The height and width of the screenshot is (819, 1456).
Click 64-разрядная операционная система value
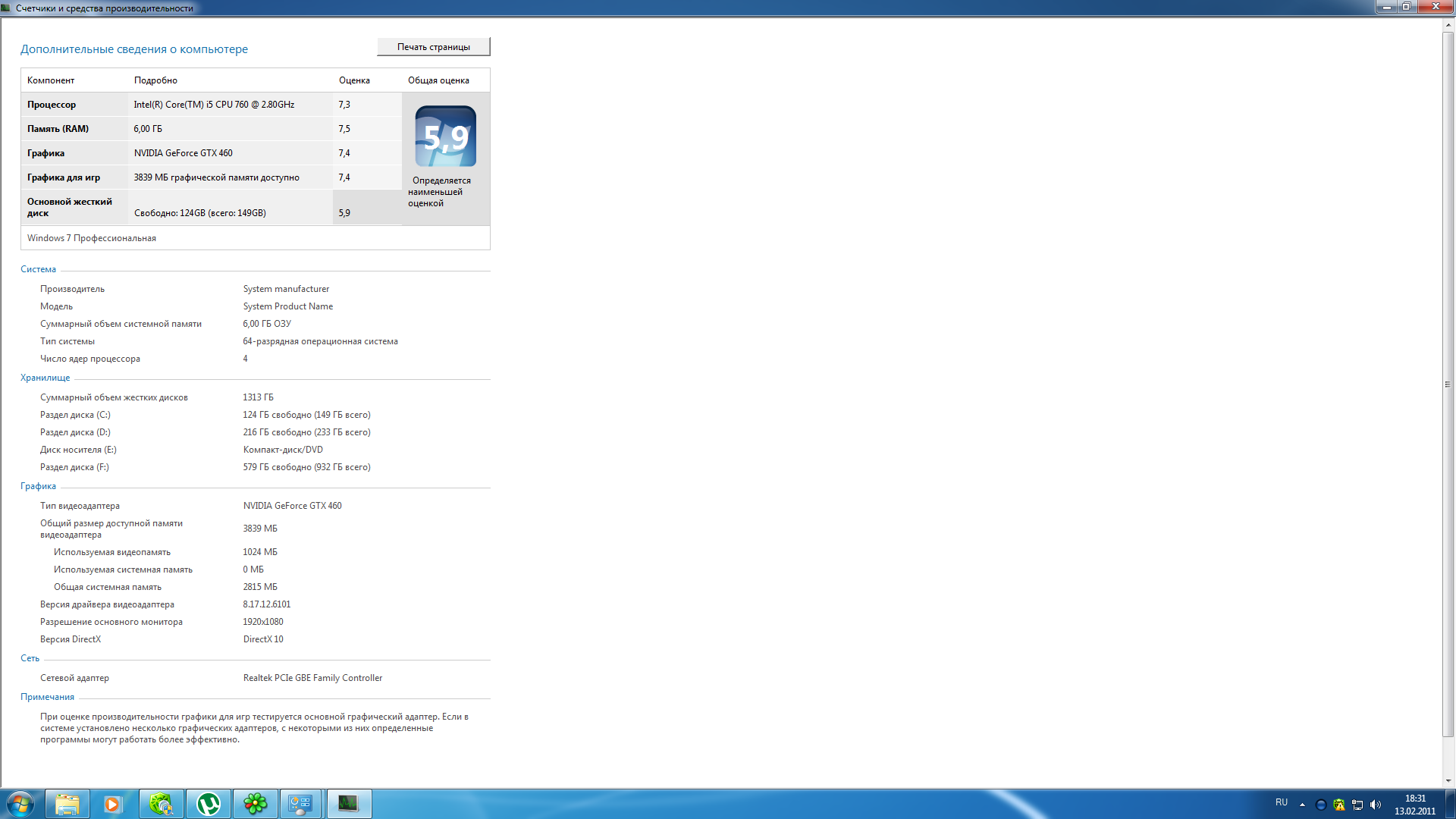tap(320, 341)
